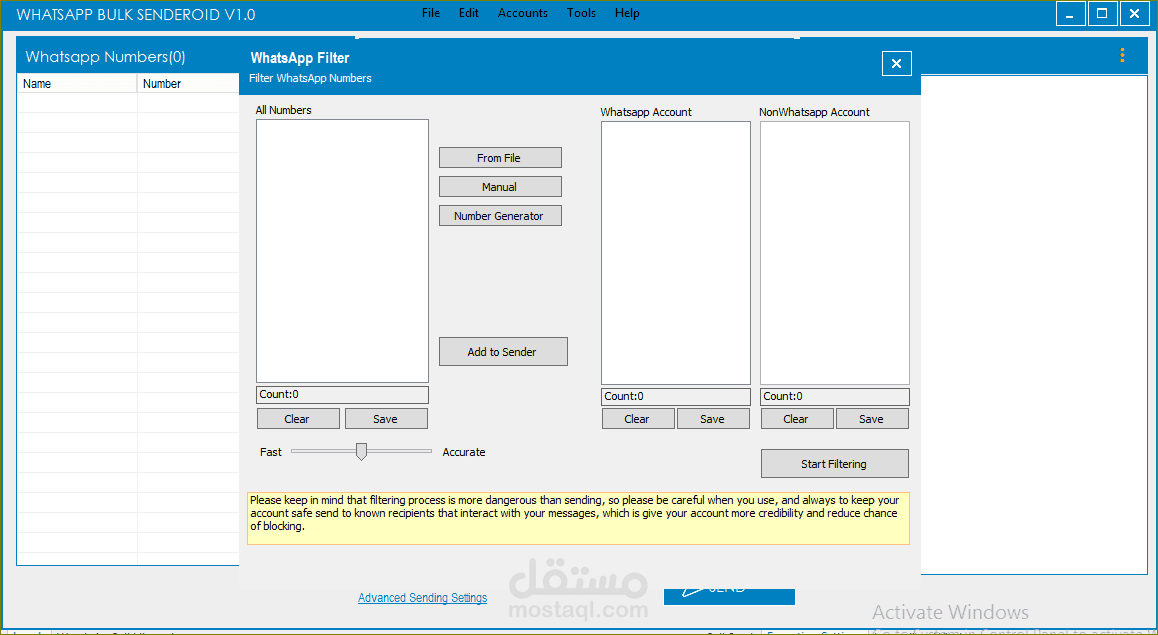Click the yellow filtering warning notice
The height and width of the screenshot is (635, 1158).
point(578,518)
